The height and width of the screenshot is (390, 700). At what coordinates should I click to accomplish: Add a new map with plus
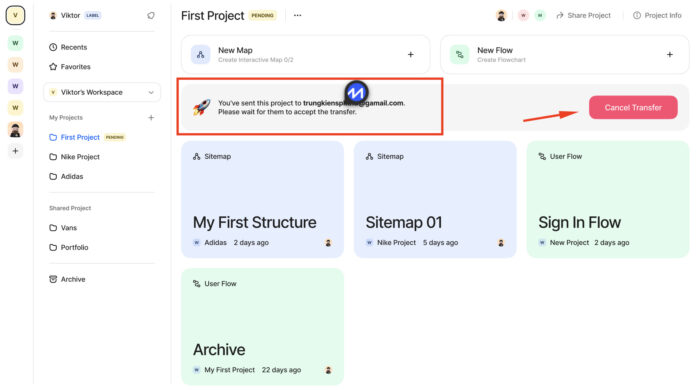click(411, 54)
